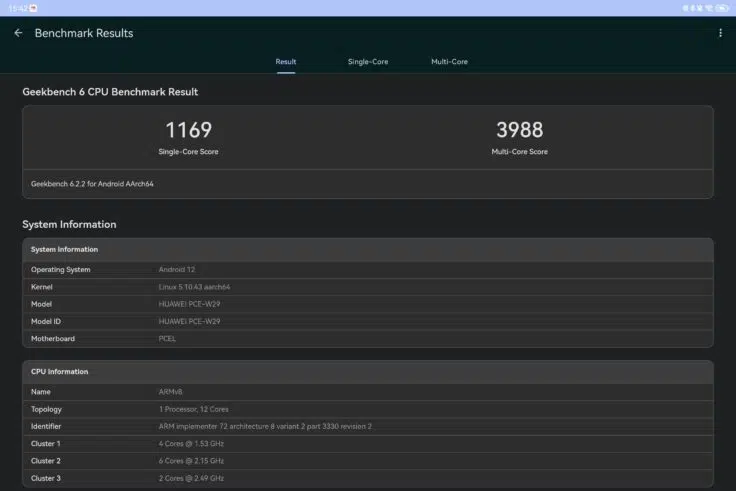736x491 pixels.
Task: Click the Identifier row label
Action: (x=46, y=426)
